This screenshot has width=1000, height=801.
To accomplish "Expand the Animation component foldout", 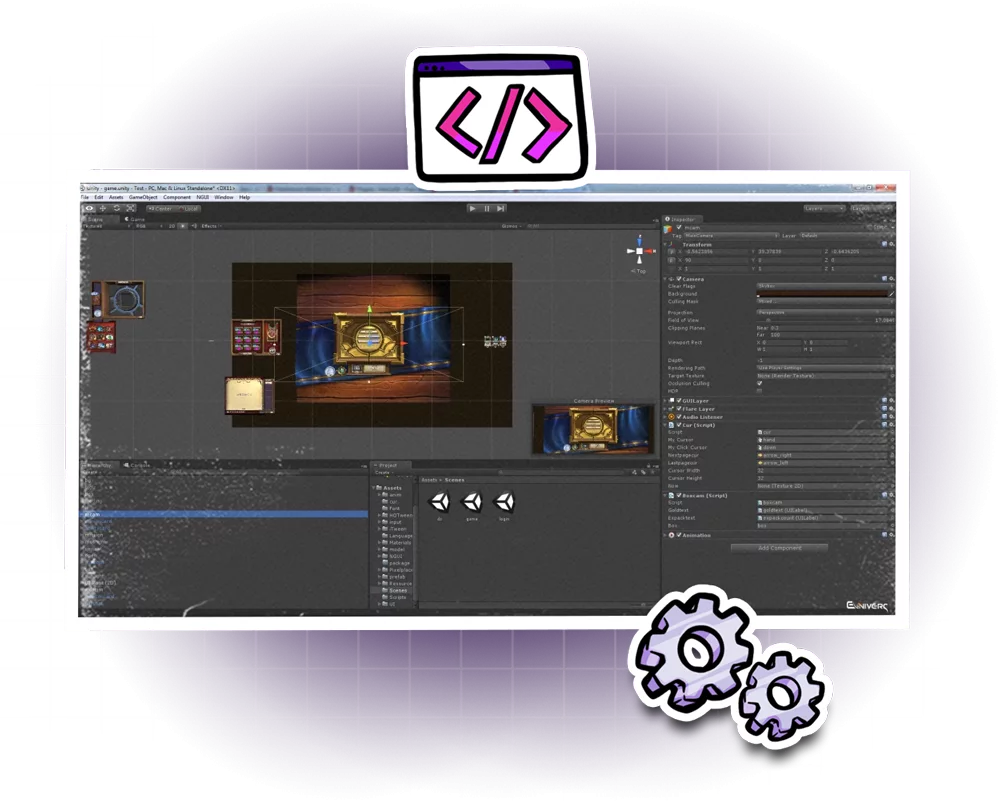I will (665, 535).
